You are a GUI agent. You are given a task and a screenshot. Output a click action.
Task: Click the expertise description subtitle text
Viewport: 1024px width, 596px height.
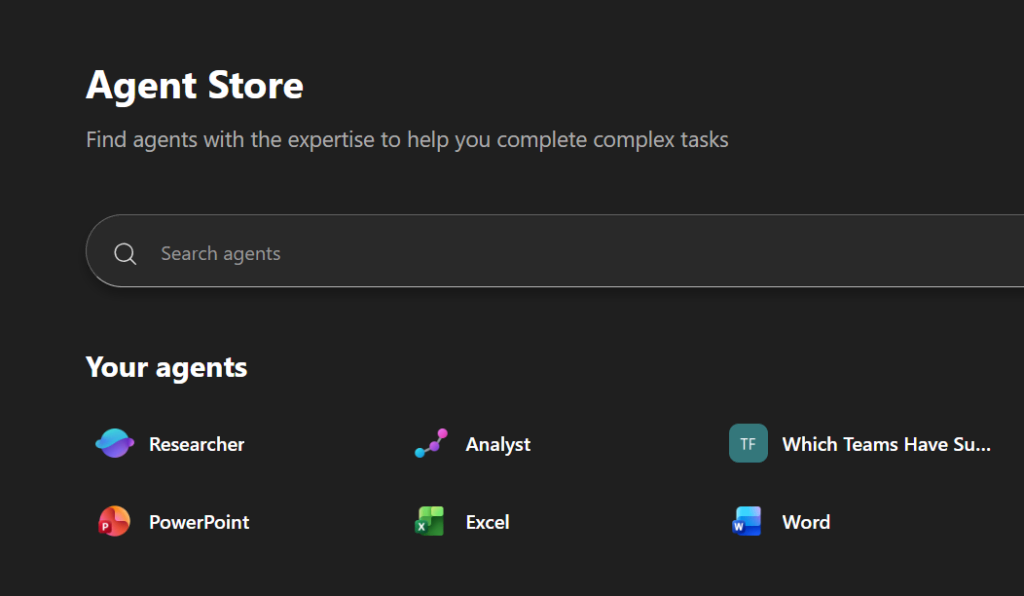pos(407,139)
